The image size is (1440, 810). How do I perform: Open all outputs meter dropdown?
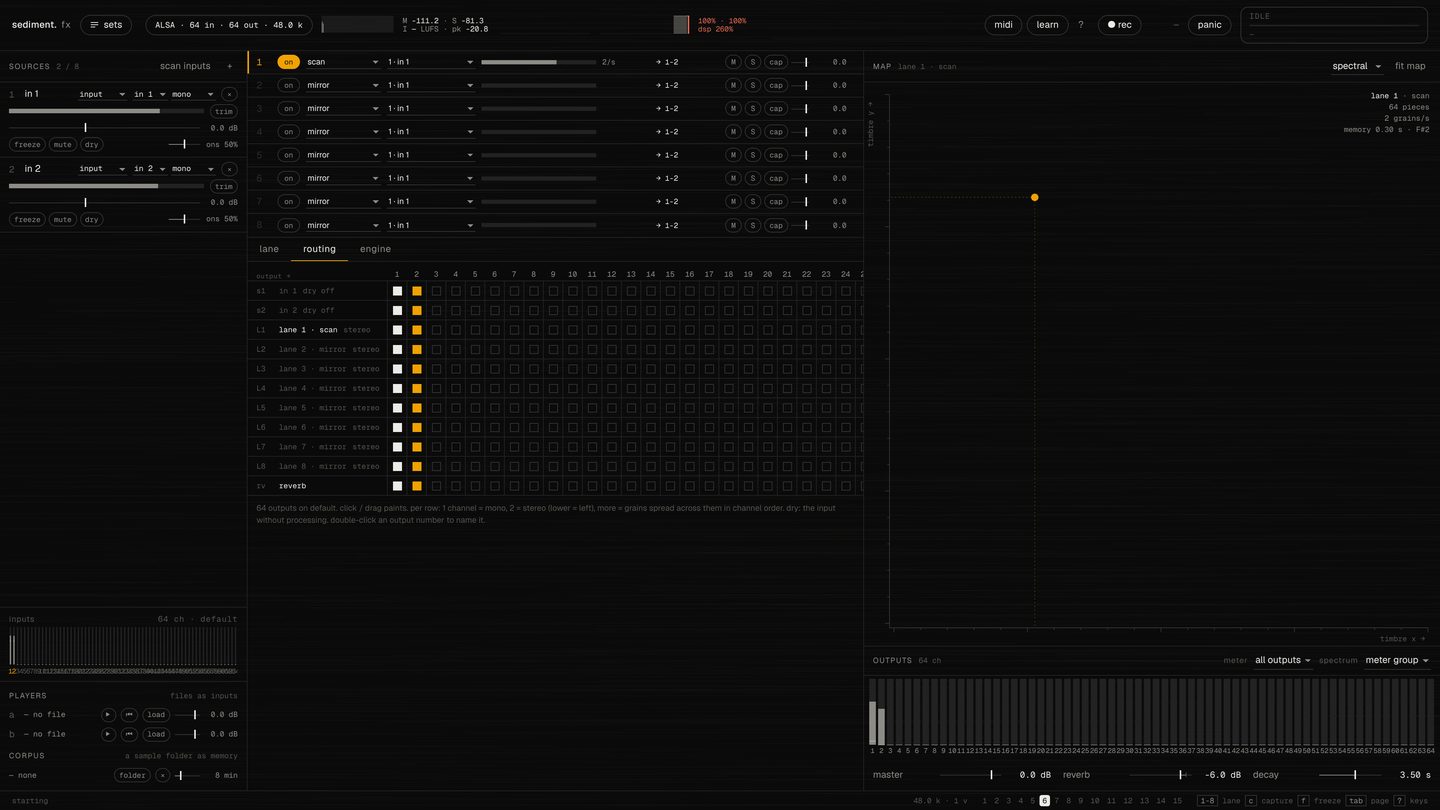click(x=1283, y=660)
